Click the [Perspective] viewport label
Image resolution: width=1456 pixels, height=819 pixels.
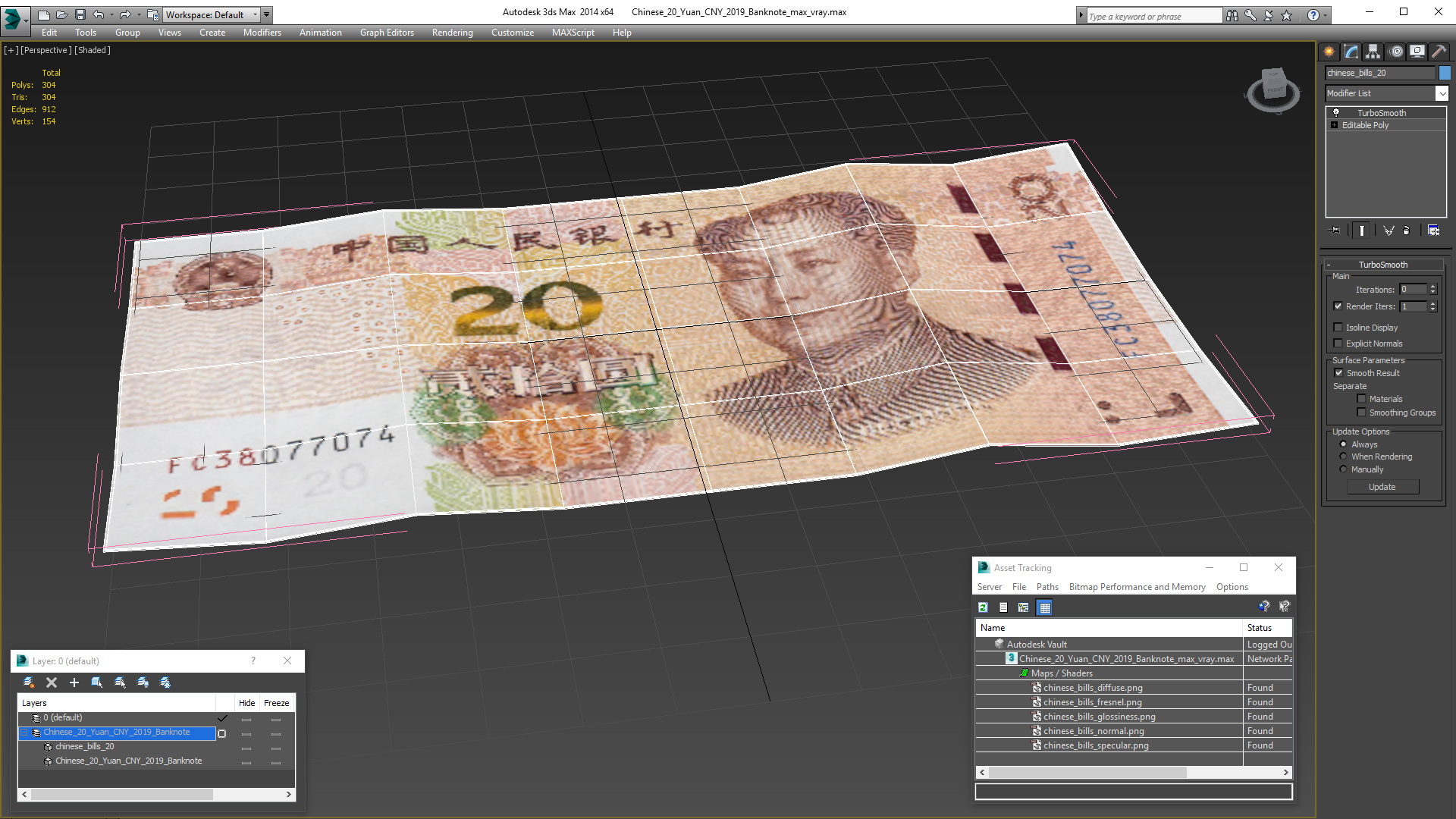click(46, 50)
